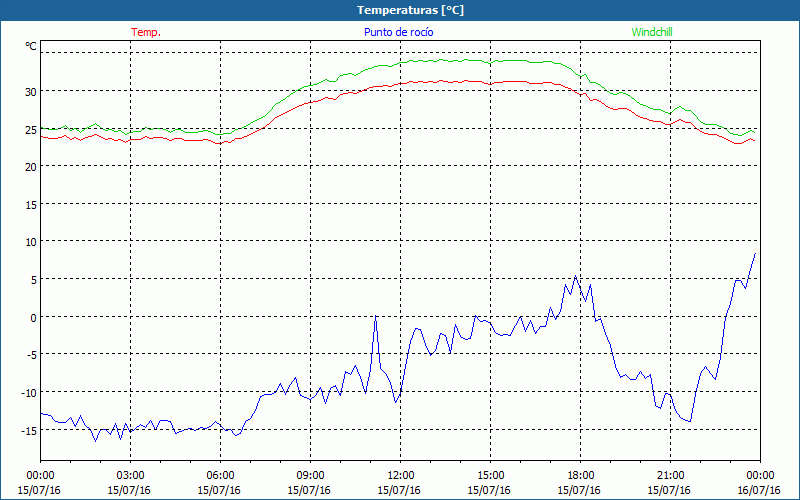Click the y-axis value 30
Screen dimensions: 800x500
[31, 92]
